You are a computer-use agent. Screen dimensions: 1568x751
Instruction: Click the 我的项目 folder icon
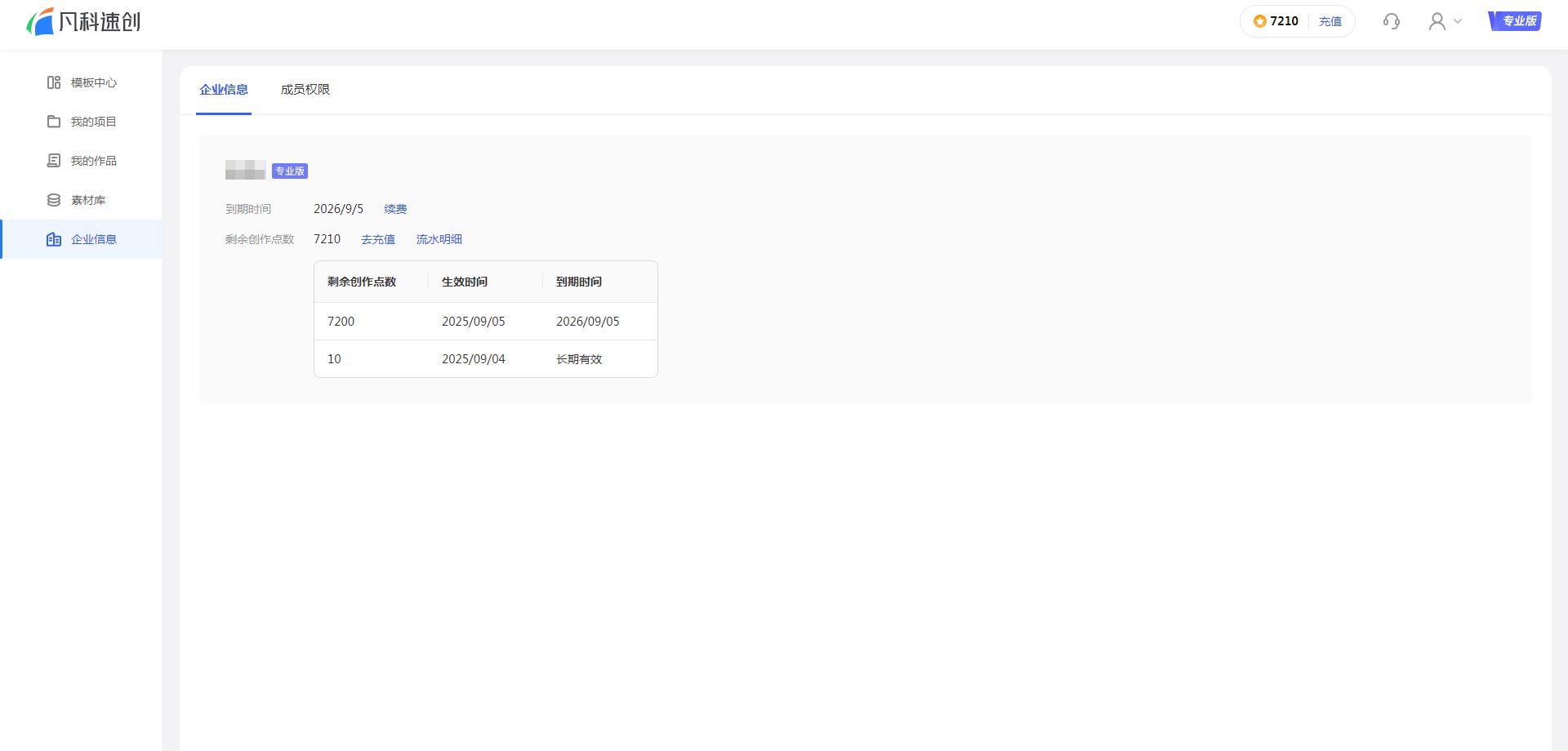[54, 122]
